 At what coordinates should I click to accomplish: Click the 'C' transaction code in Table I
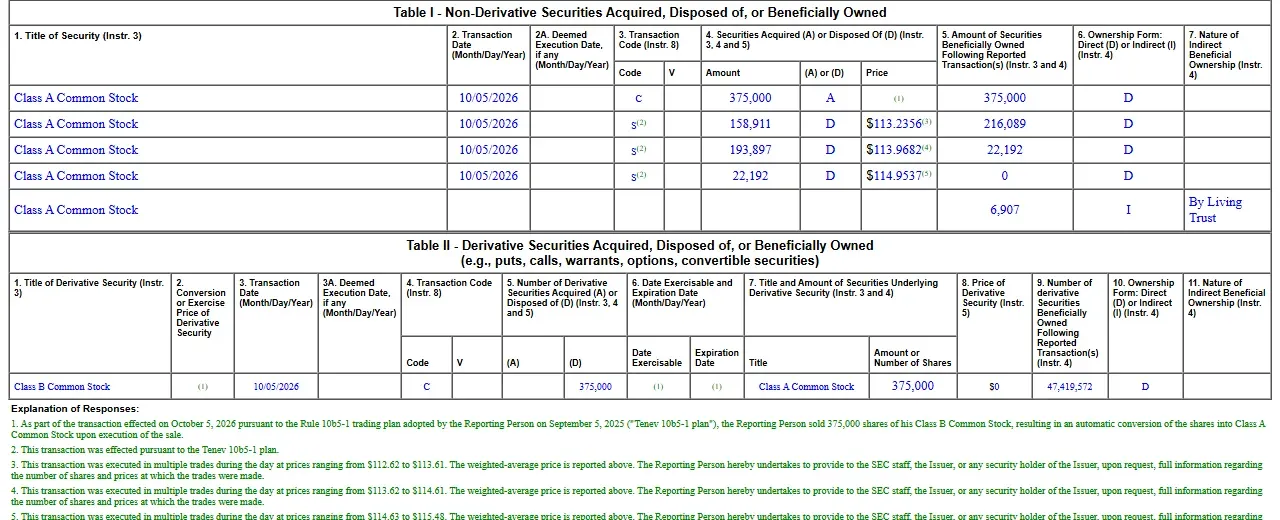tap(639, 98)
